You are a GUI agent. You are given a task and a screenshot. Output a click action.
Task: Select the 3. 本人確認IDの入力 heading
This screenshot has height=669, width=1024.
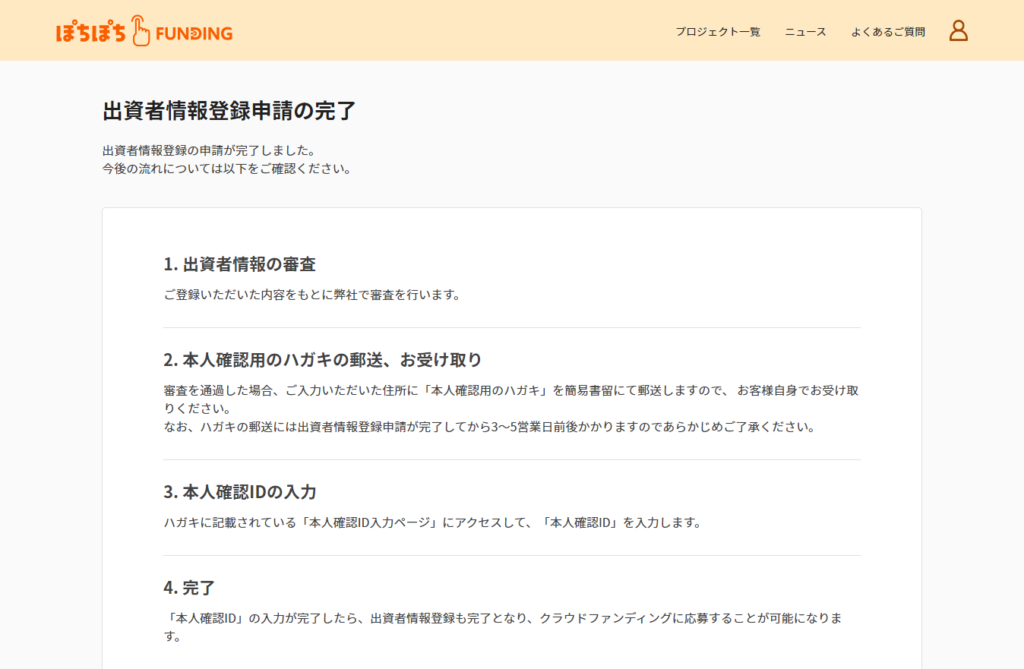(x=240, y=492)
